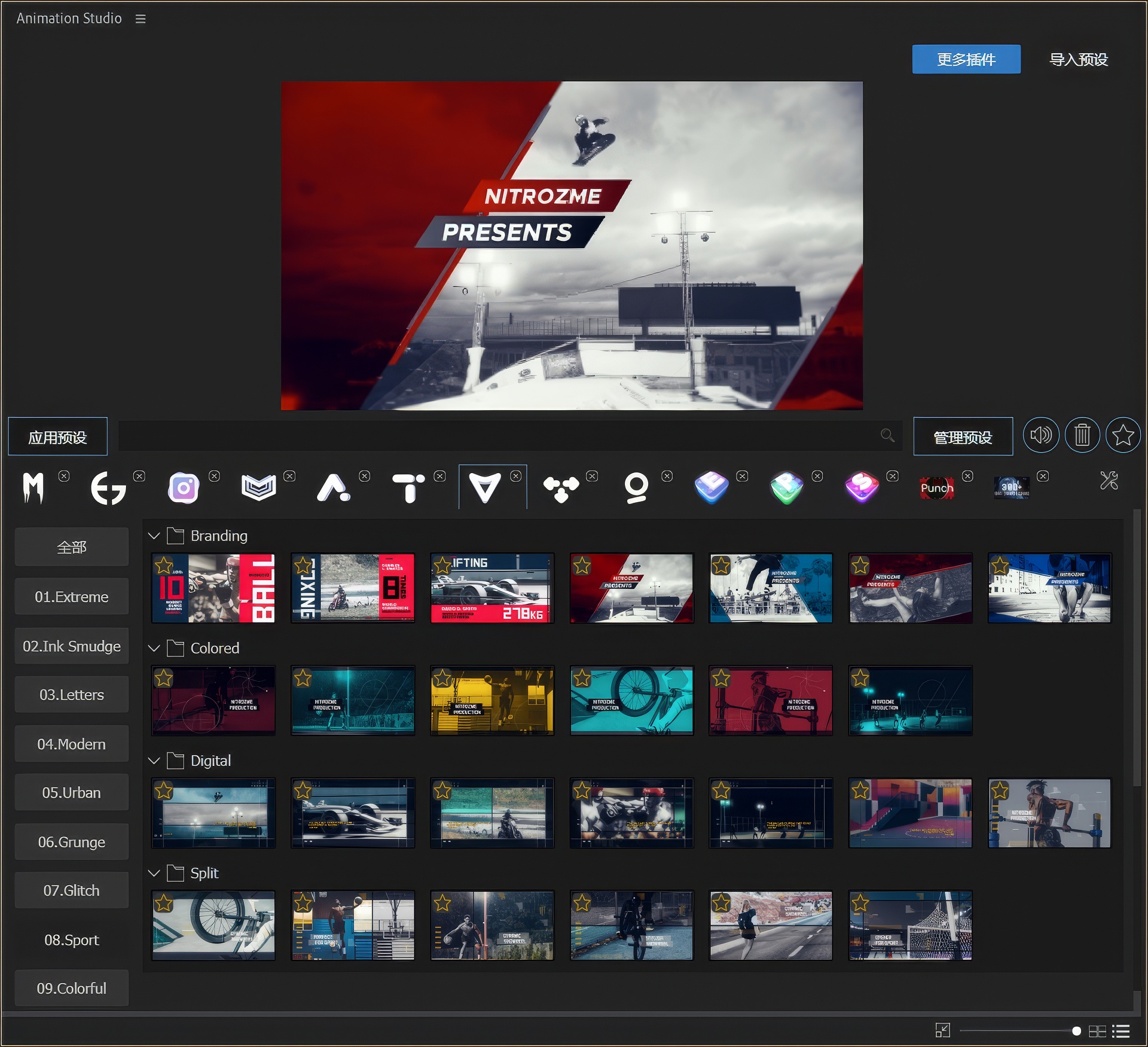Collapse the Branding folder
This screenshot has height=1047, width=1148.
tap(154, 536)
